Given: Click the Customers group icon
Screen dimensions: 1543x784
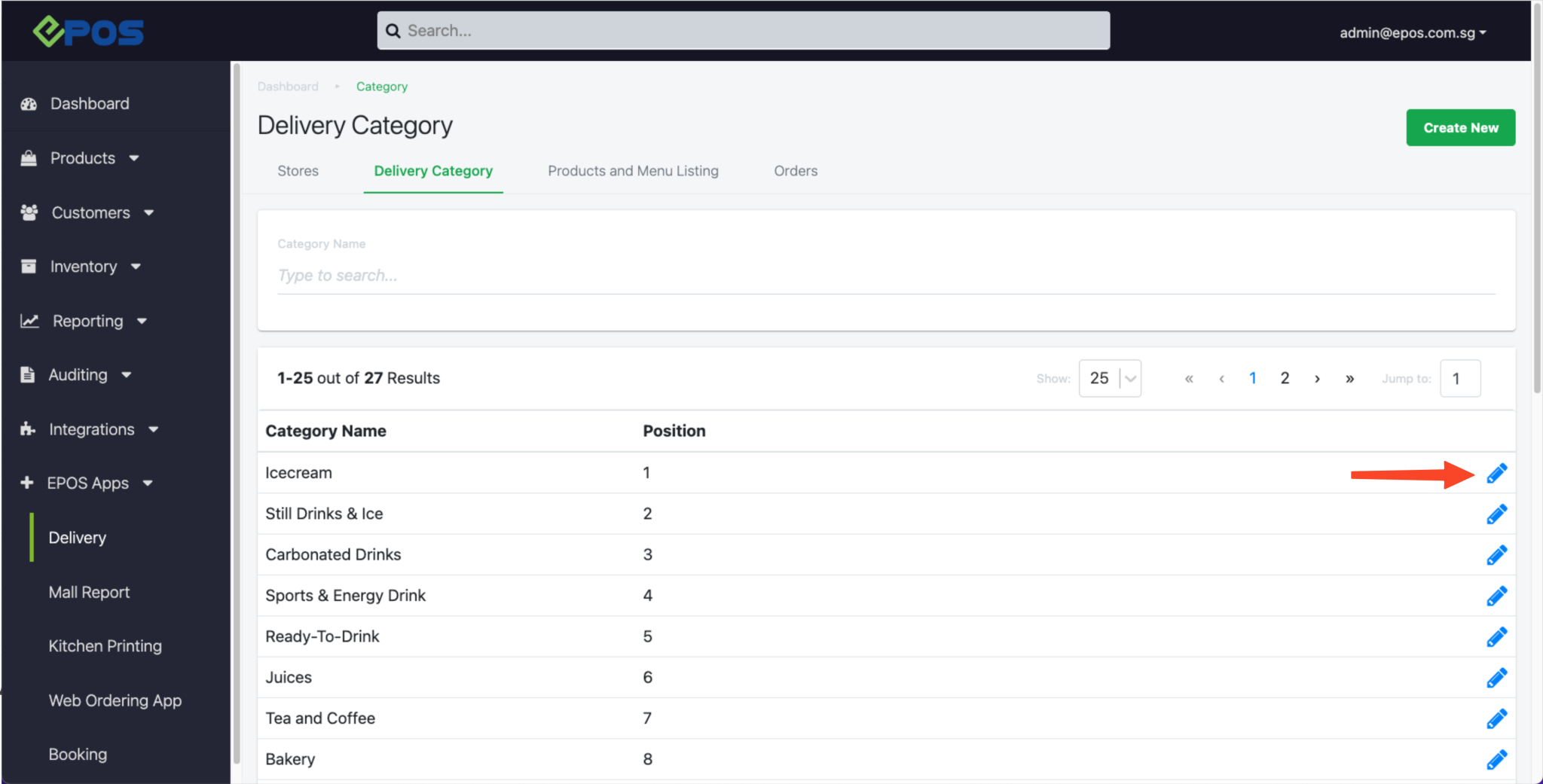Looking at the screenshot, I should pyautogui.click(x=29, y=212).
